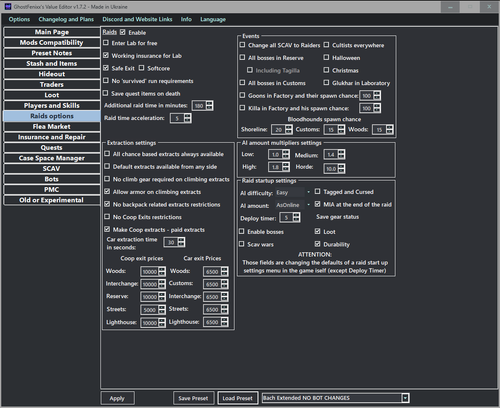The image size is (500, 408).
Task: Enable Softcore checkbox
Action: [x=141, y=68]
